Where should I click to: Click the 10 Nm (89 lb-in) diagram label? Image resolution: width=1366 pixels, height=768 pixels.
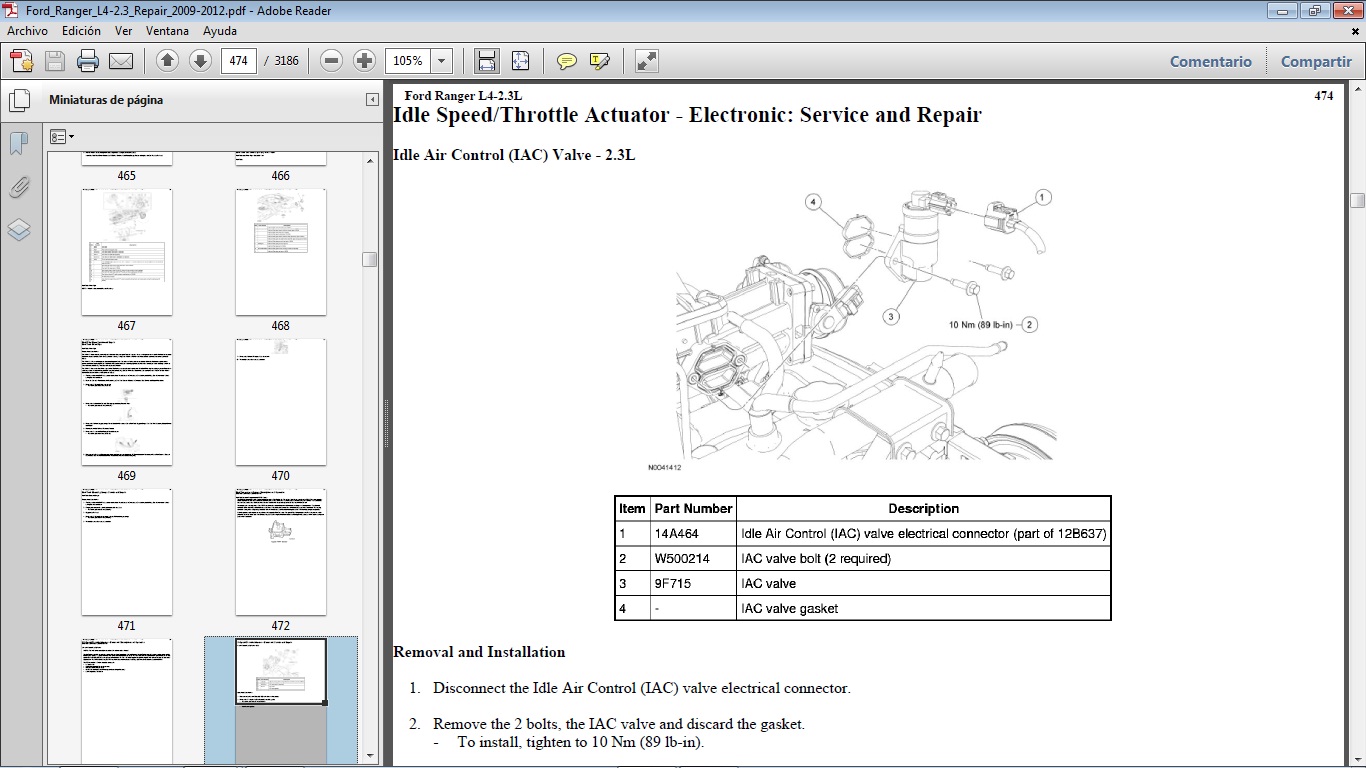[x=981, y=324]
